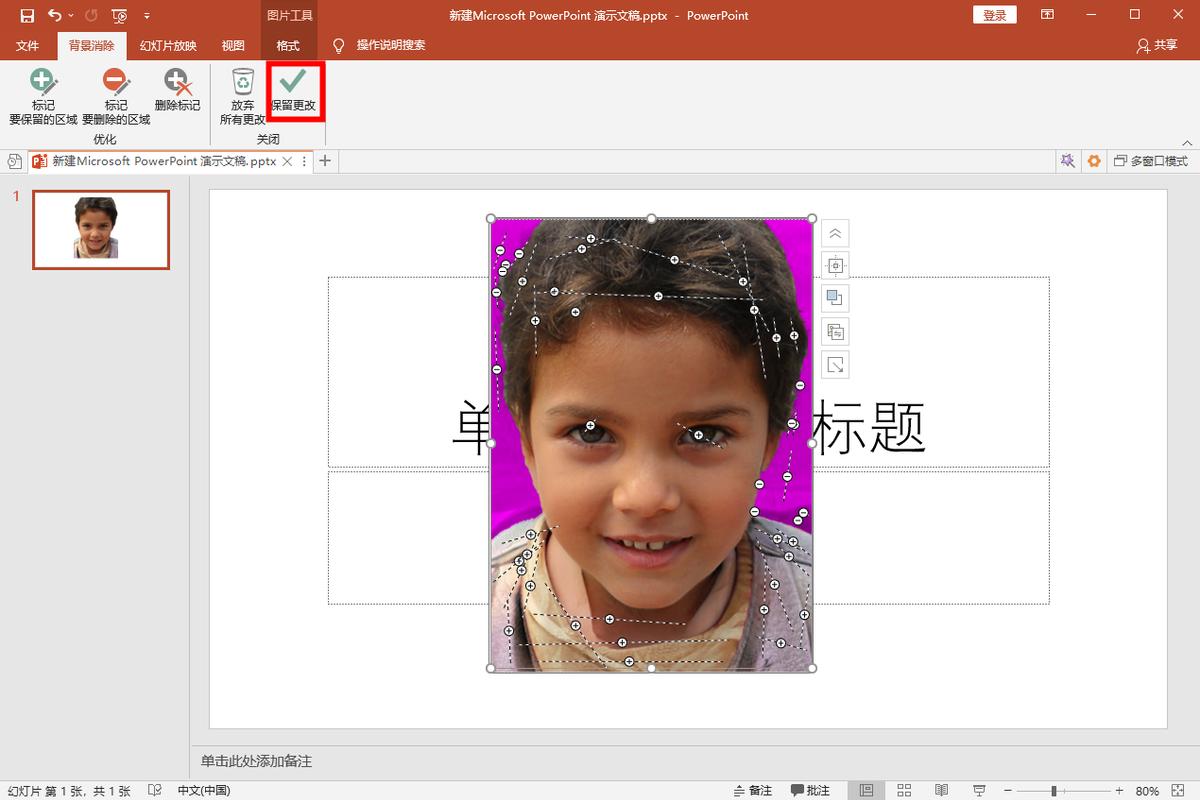
Task: Open the Customize Quick Access Toolbar dropdown
Action: point(147,16)
